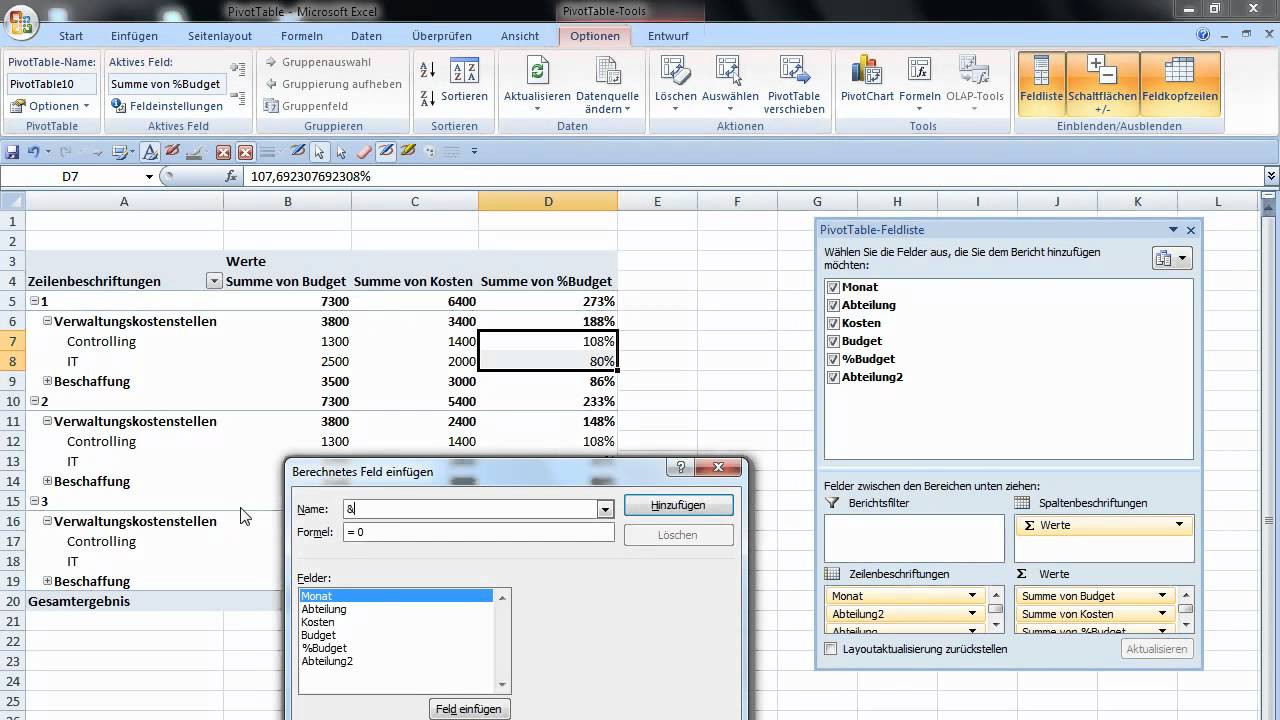
Task: Expand Beschaffung in row 9
Action: pyautogui.click(x=47, y=381)
